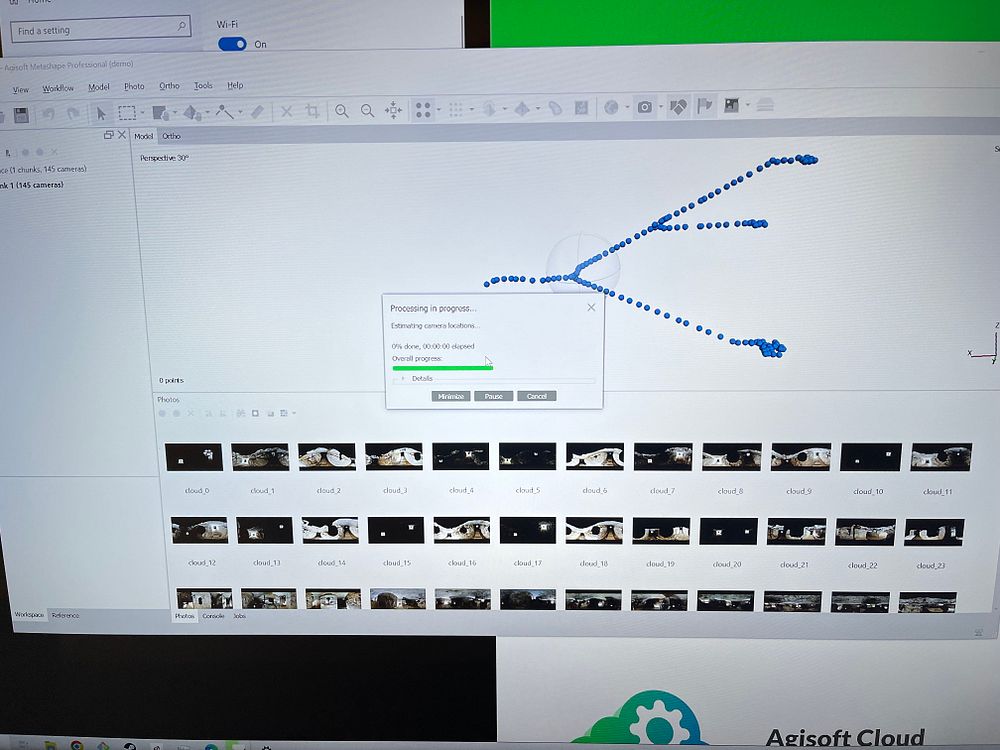1000x750 pixels.
Task: Open the ruler tool dropdown arrow
Action: pos(240,112)
